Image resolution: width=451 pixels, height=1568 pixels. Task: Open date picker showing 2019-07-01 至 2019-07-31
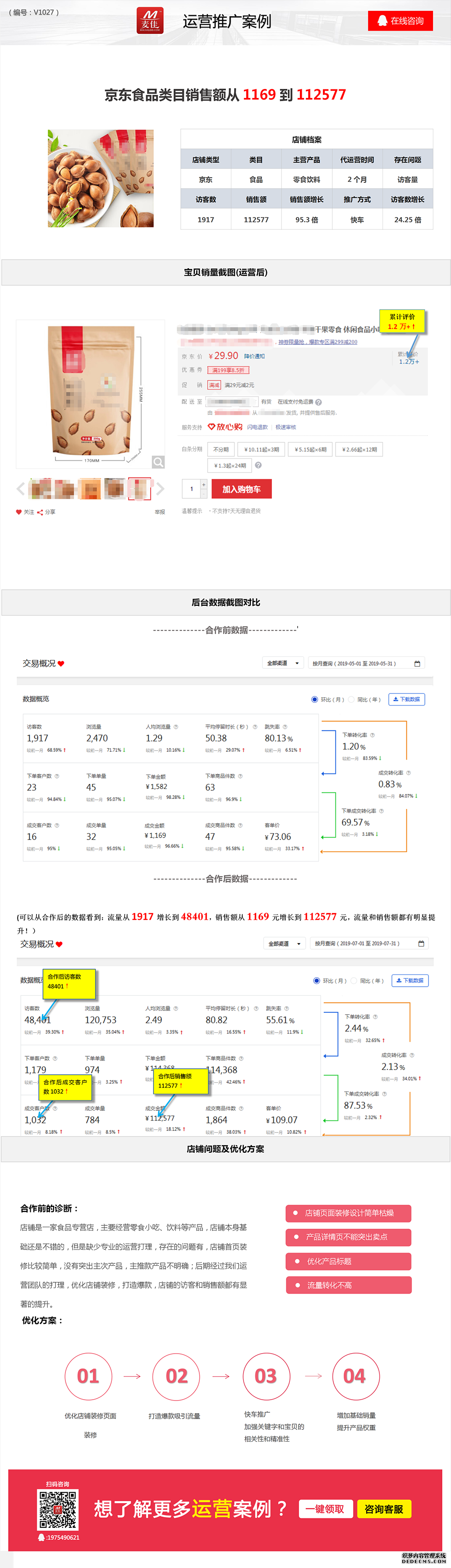tap(369, 943)
